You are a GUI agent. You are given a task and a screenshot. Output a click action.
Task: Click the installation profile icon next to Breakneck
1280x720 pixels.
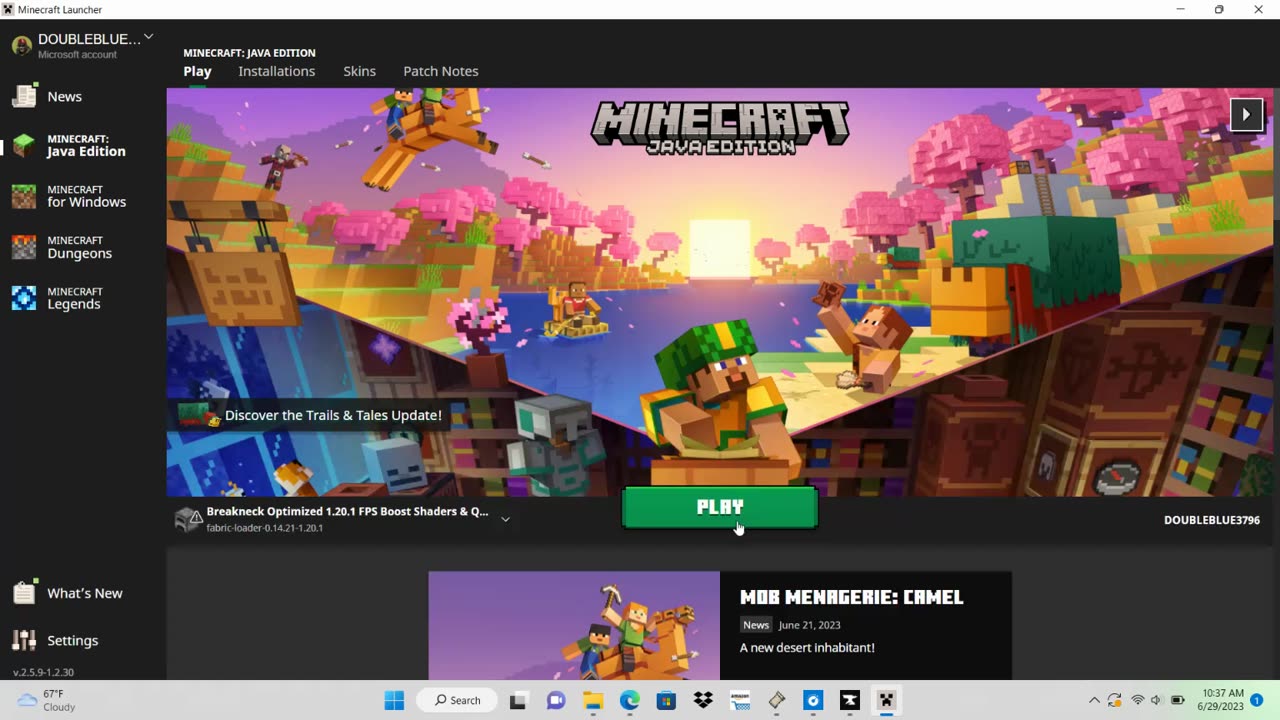pyautogui.click(x=188, y=519)
